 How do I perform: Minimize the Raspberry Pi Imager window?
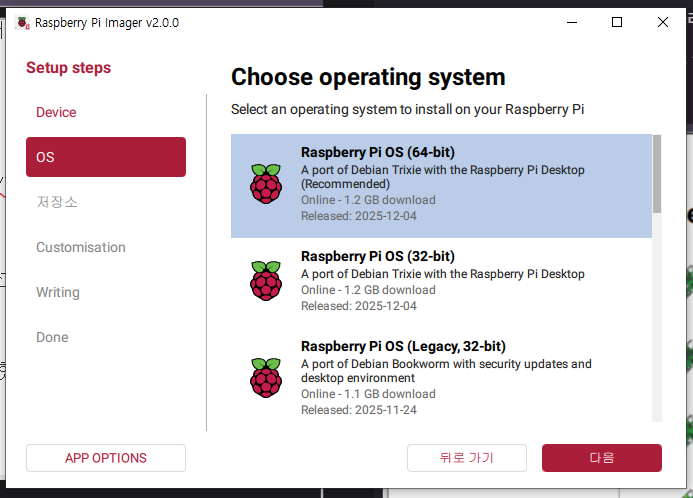(x=572, y=22)
